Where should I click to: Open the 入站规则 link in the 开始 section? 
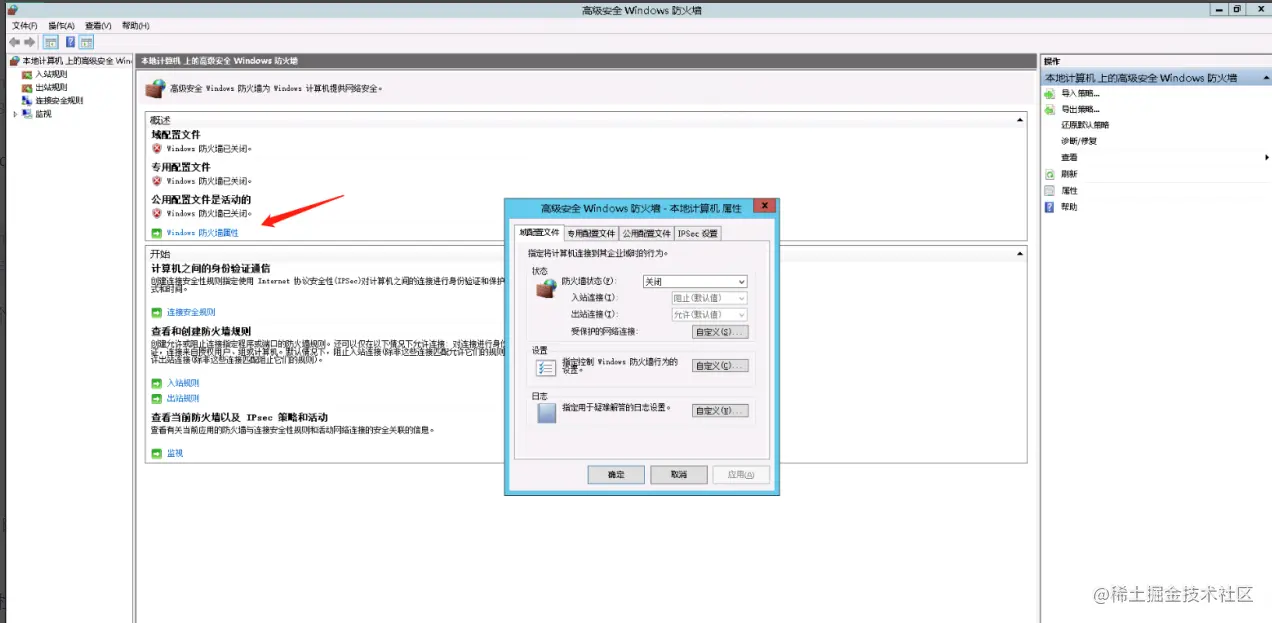[x=183, y=383]
